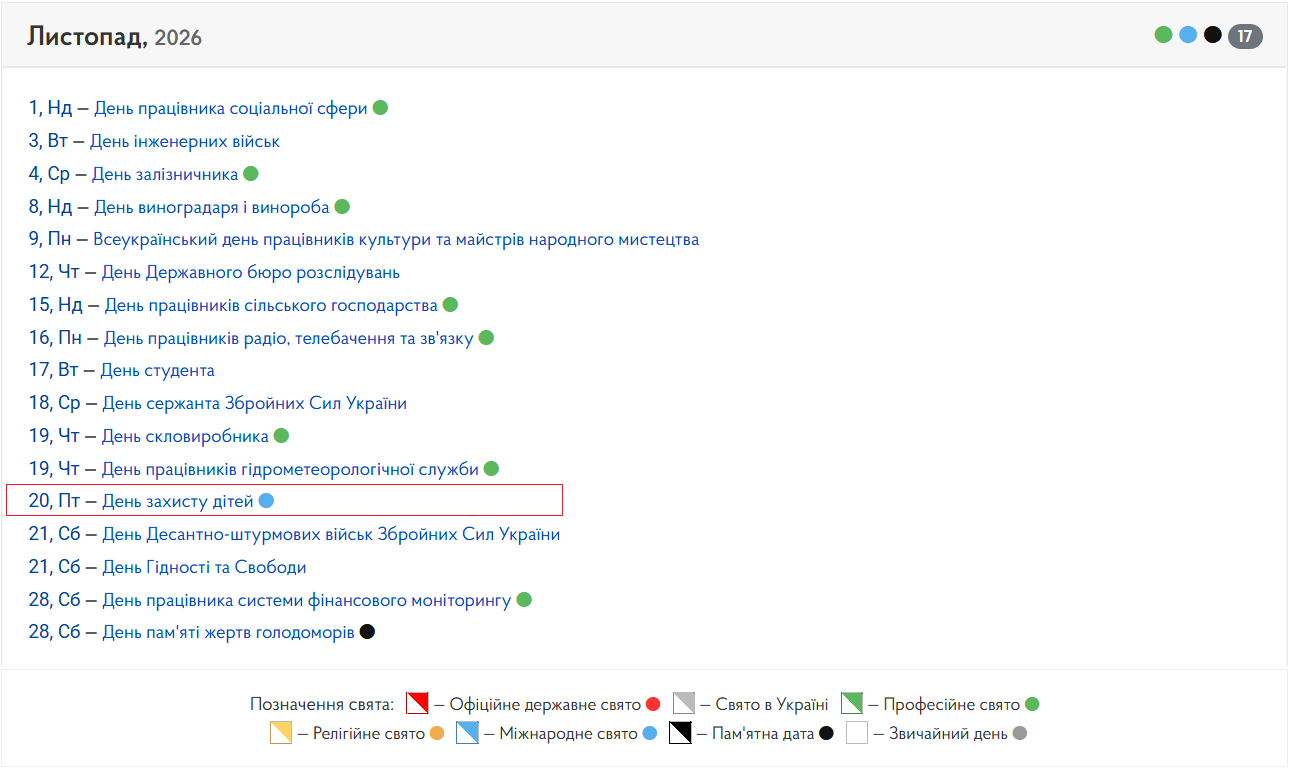Screen dimensions: 1290x768
Task: Click white Звичайний день legend swatch
Action: pos(857,733)
